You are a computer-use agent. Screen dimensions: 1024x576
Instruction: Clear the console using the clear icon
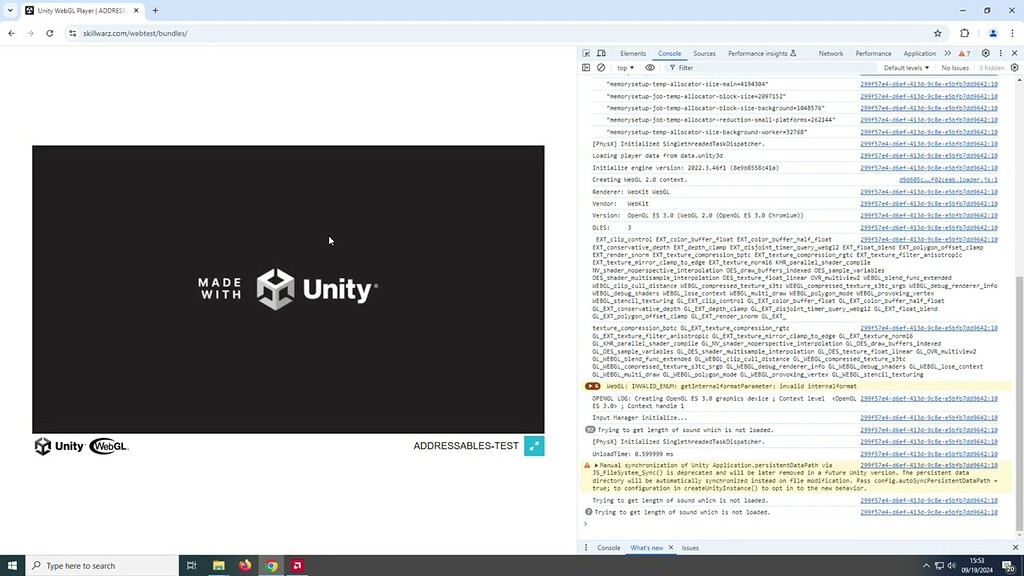599,67
